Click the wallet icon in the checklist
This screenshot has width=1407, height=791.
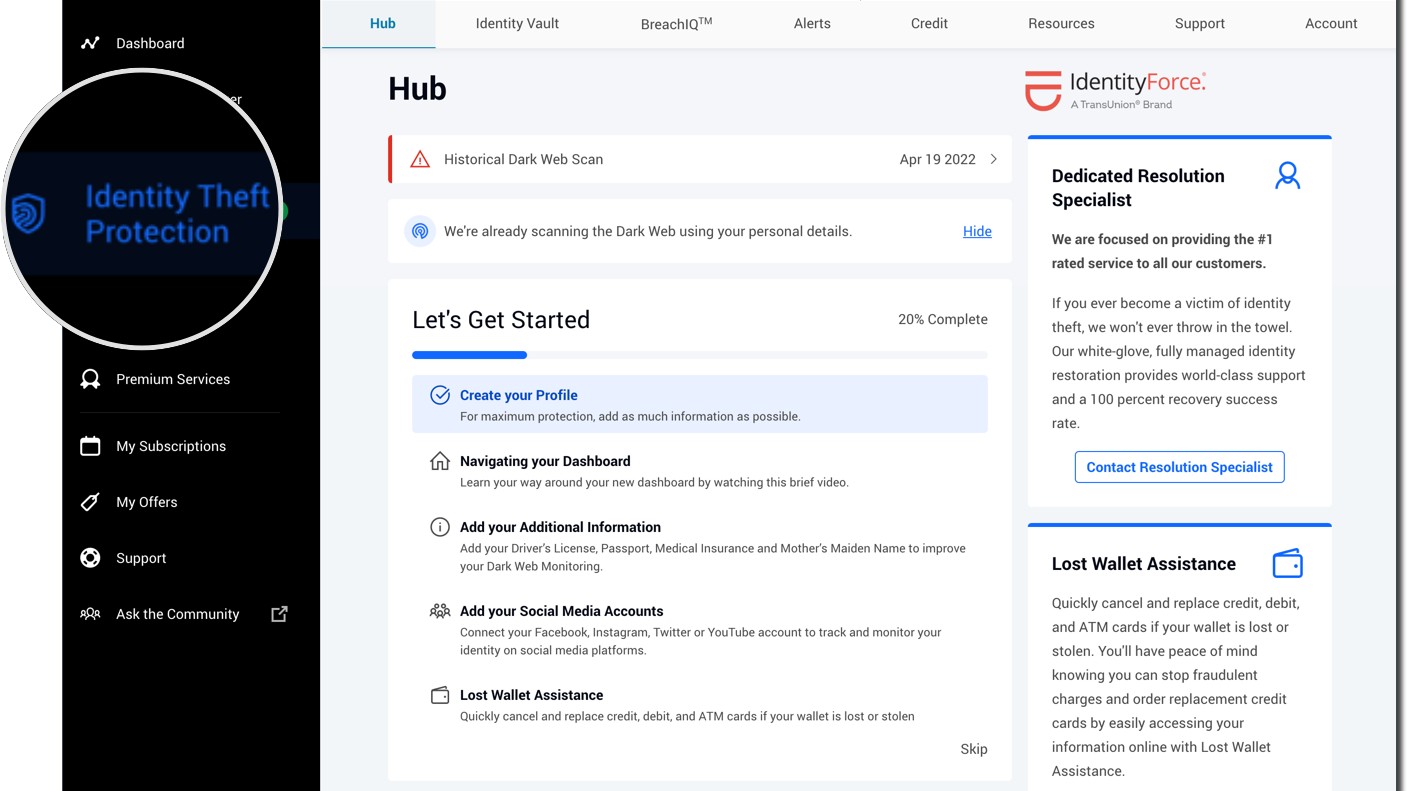[x=440, y=695]
